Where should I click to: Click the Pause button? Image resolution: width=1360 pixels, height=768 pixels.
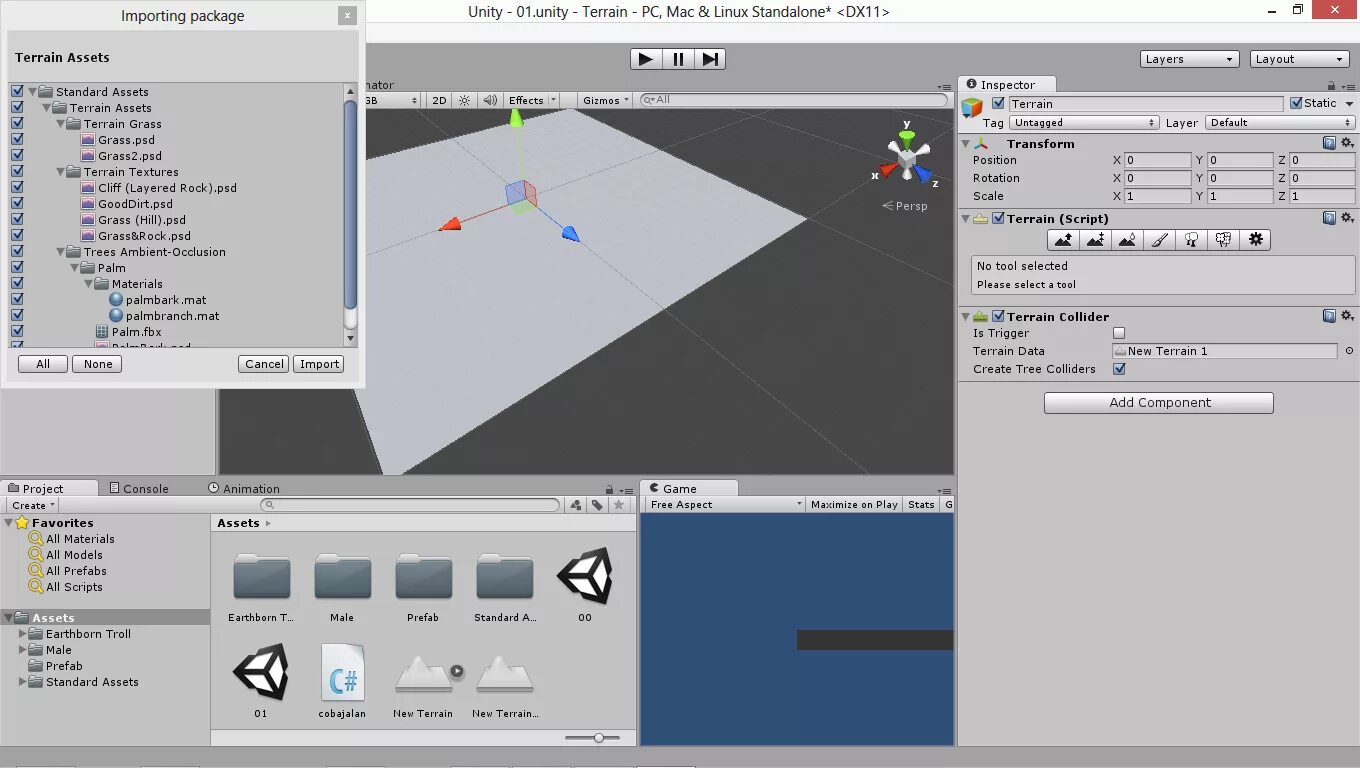click(x=678, y=59)
